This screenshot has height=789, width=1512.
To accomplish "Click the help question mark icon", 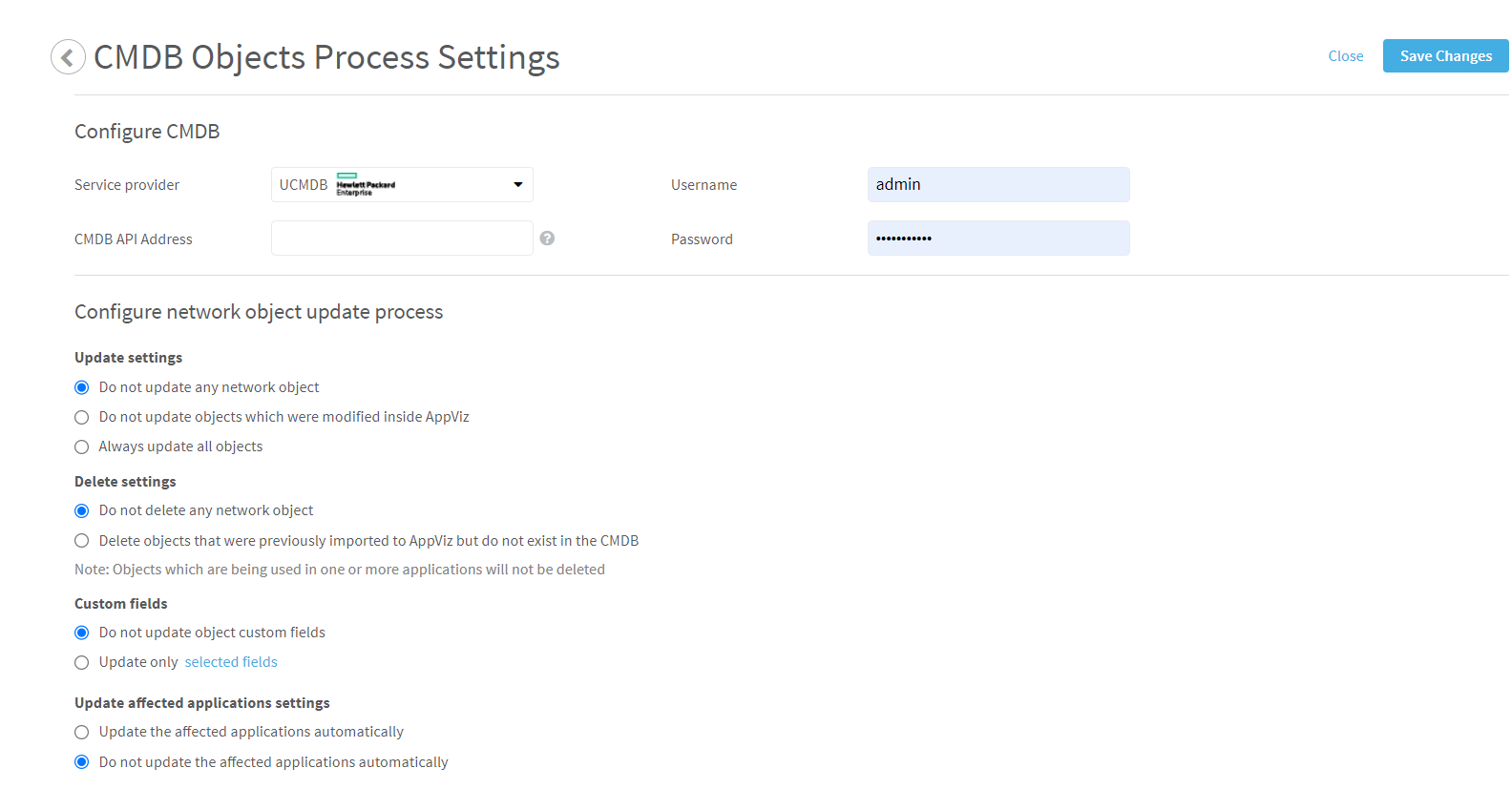I will 547,239.
